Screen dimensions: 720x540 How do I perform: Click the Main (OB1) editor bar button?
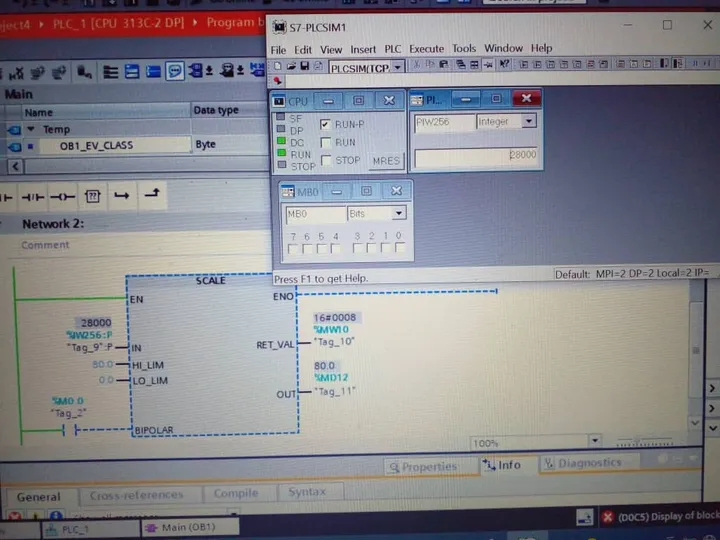(x=188, y=528)
